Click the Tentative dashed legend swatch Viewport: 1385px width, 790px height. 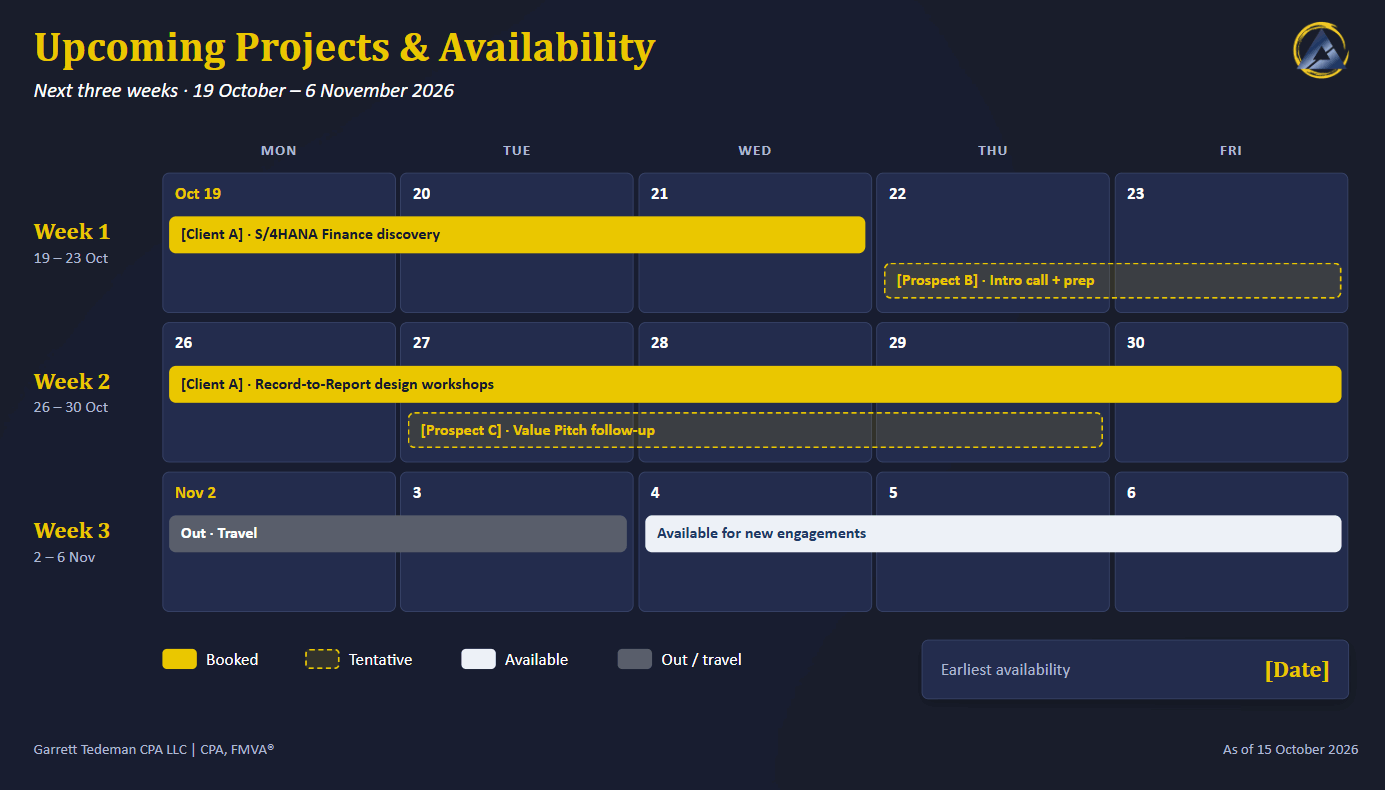pyautogui.click(x=322, y=659)
